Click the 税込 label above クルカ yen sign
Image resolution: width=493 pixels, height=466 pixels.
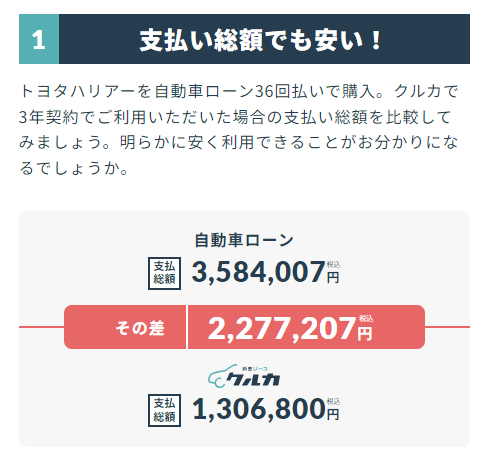333,401
